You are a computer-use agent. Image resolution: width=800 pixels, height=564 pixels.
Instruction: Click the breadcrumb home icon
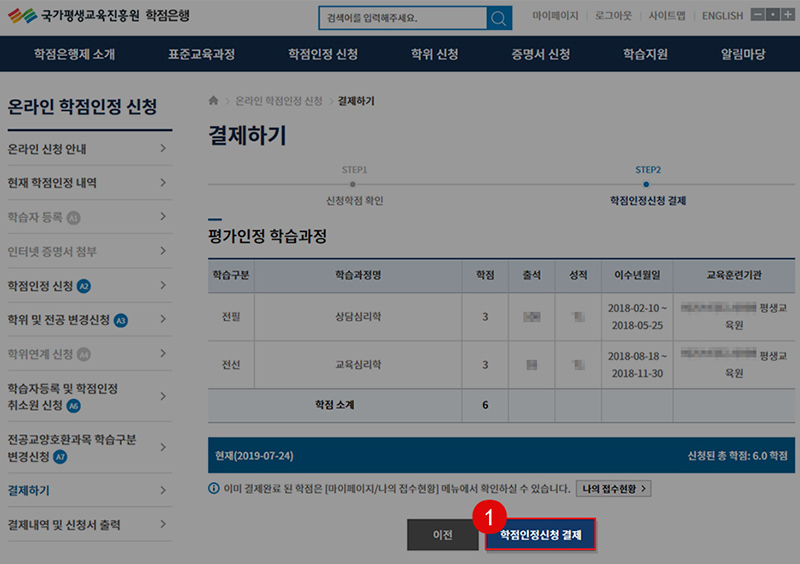213,101
